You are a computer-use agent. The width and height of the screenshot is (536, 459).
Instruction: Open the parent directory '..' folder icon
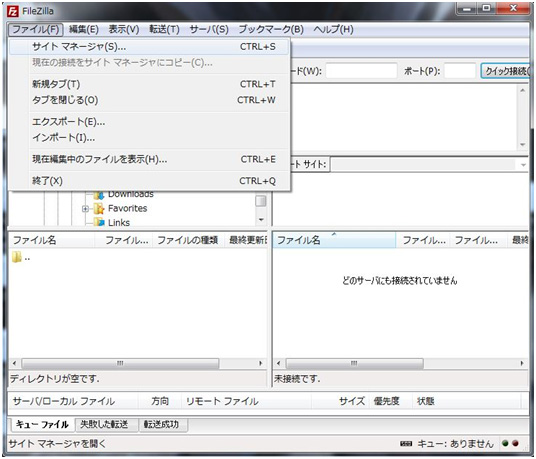pyautogui.click(x=16, y=257)
